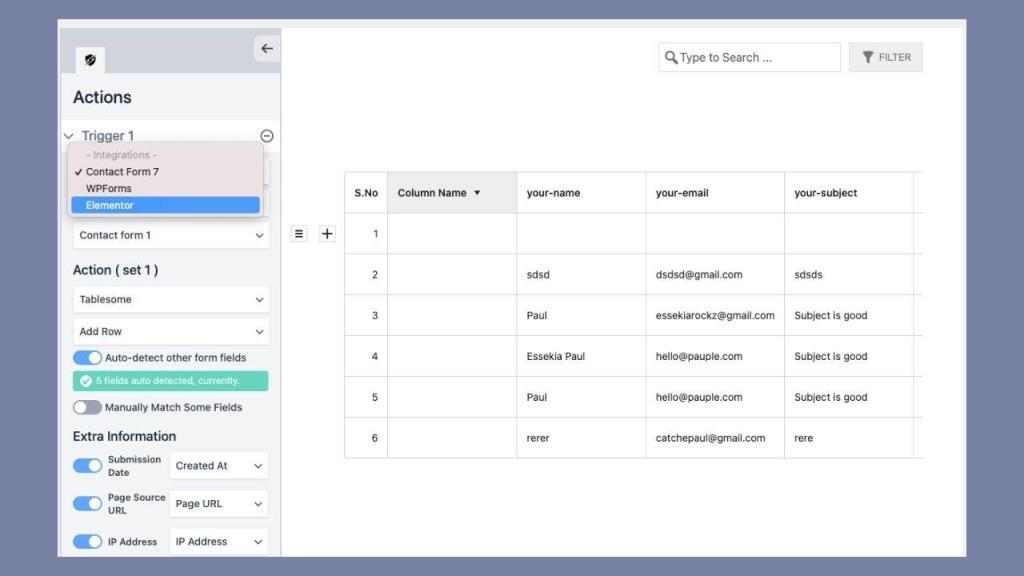Screen dimensions: 1024x576
Task: Add a new column with the plus icon
Action: (x=327, y=233)
